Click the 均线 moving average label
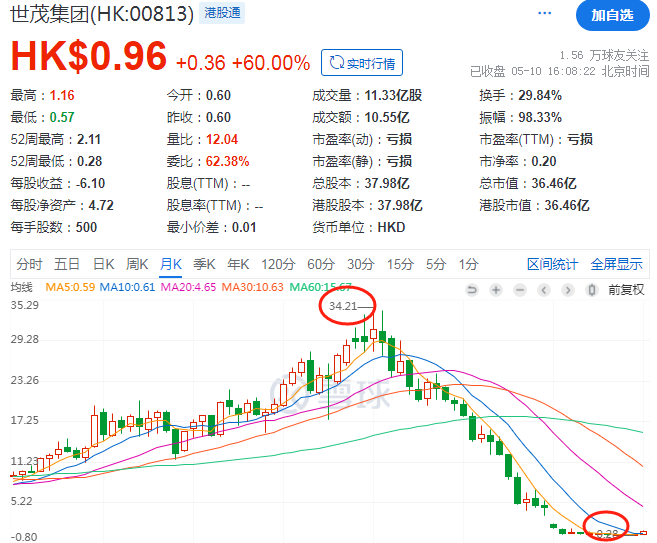This screenshot has width=657, height=543. click(21, 287)
